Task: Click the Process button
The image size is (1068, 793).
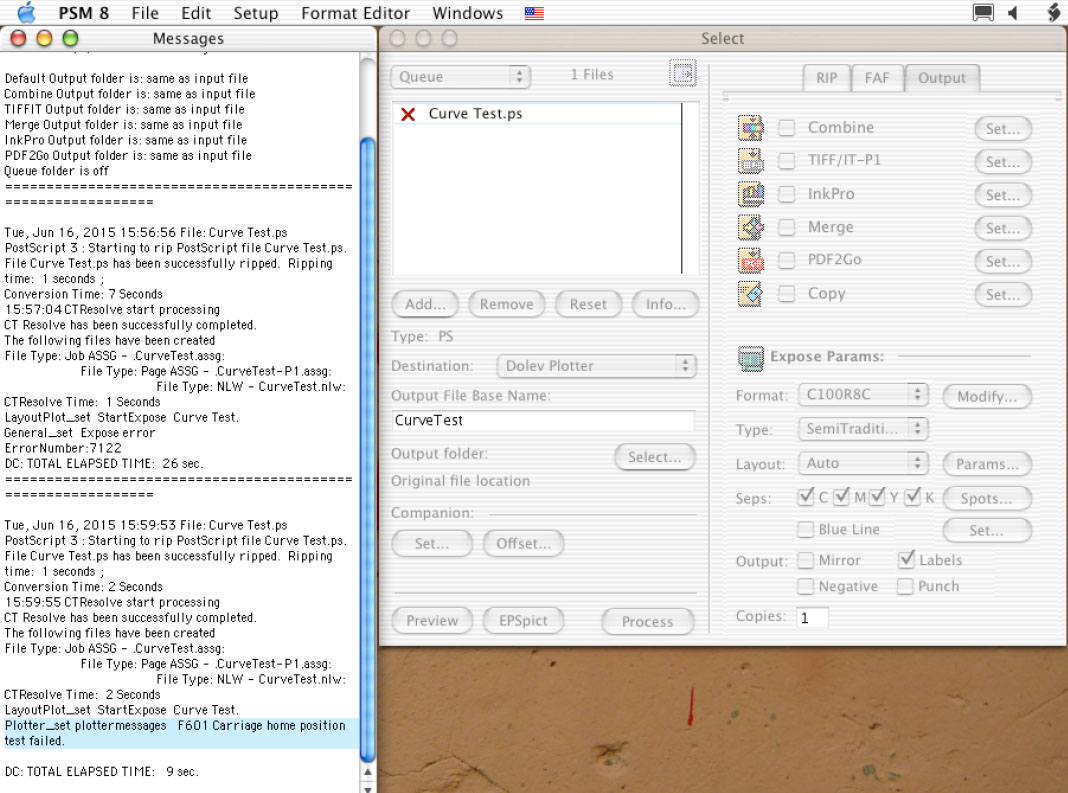Action: [x=647, y=621]
